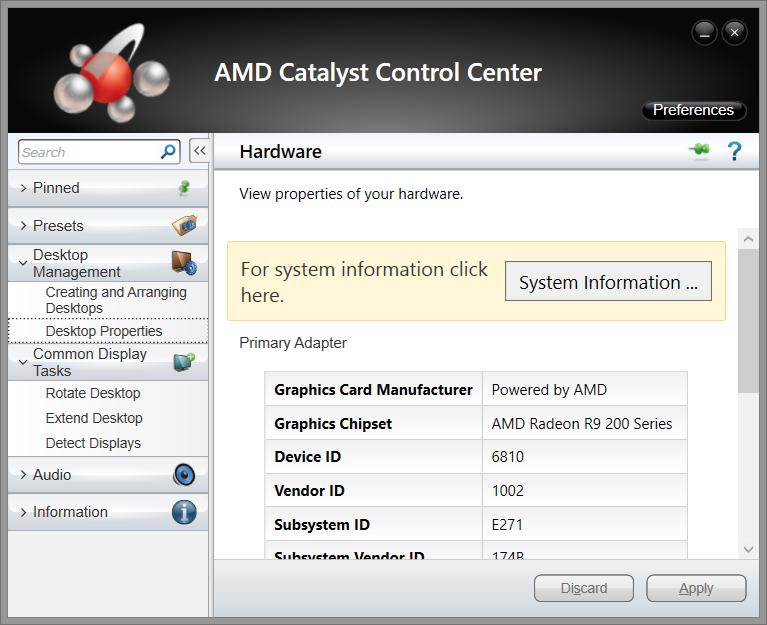This screenshot has height=625, width=767.
Task: Click View properties of your hardware text
Action: tap(351, 194)
